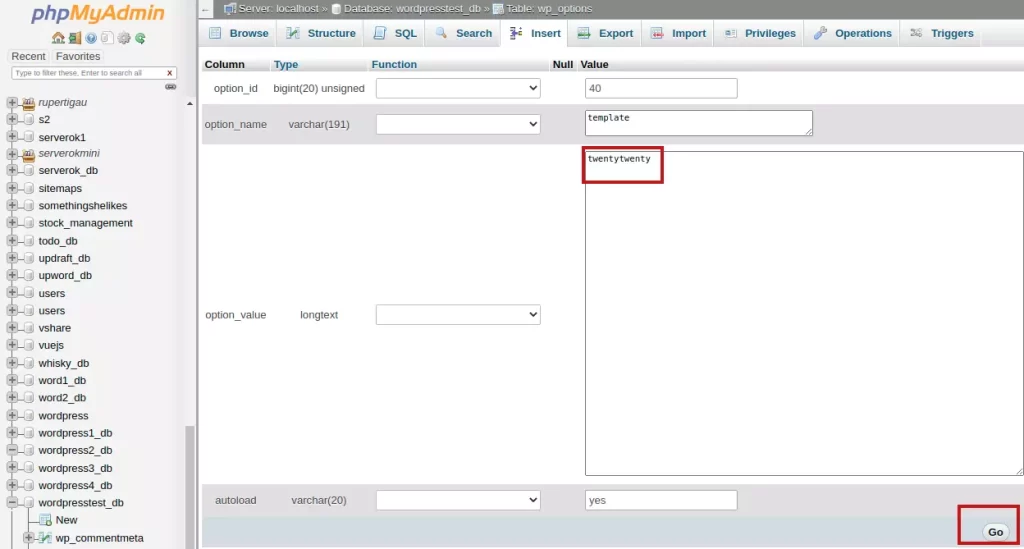Image resolution: width=1024 pixels, height=549 pixels.
Task: Clear the database filter with red X
Action: click(169, 73)
